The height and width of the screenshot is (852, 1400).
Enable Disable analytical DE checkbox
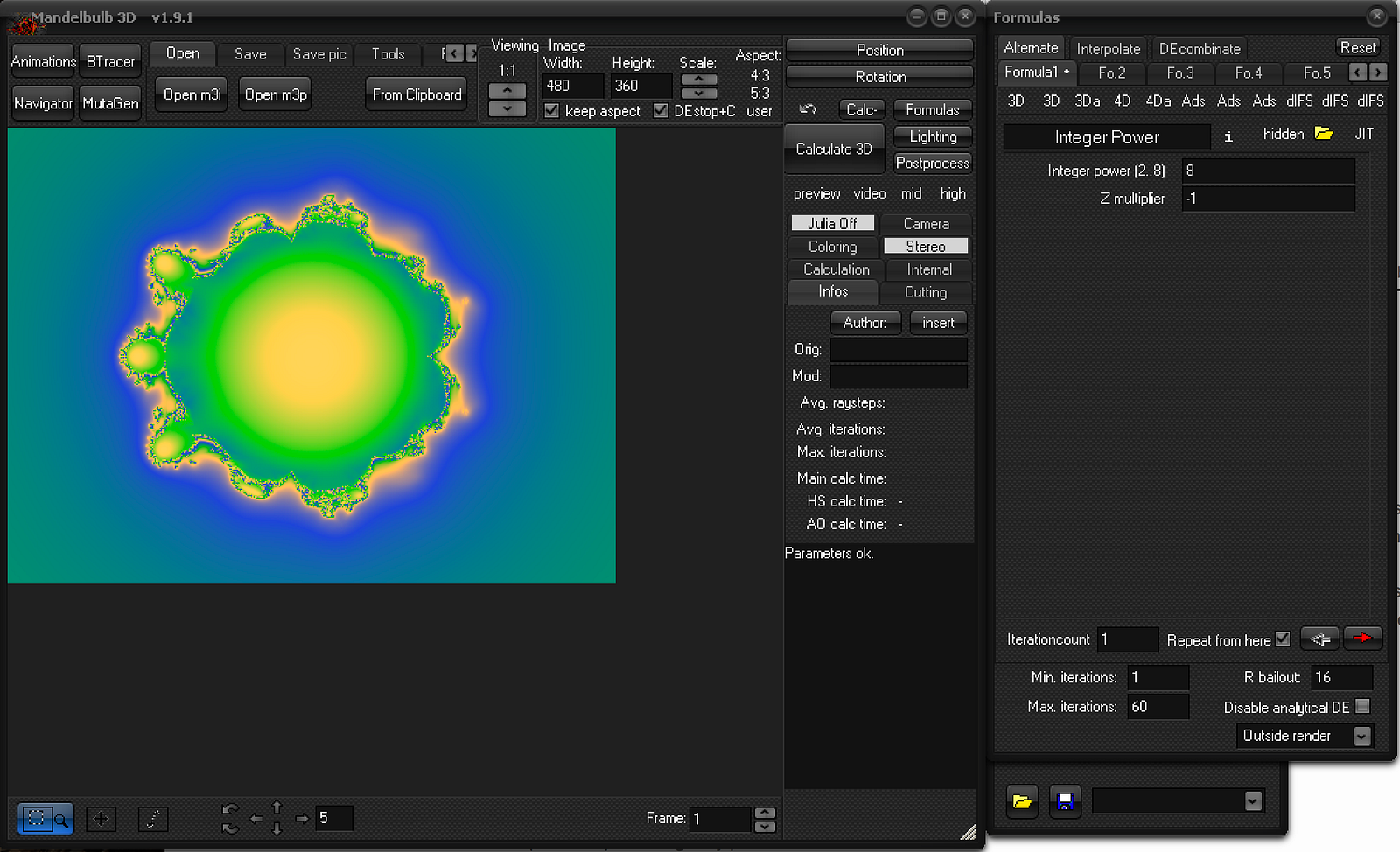(1362, 706)
